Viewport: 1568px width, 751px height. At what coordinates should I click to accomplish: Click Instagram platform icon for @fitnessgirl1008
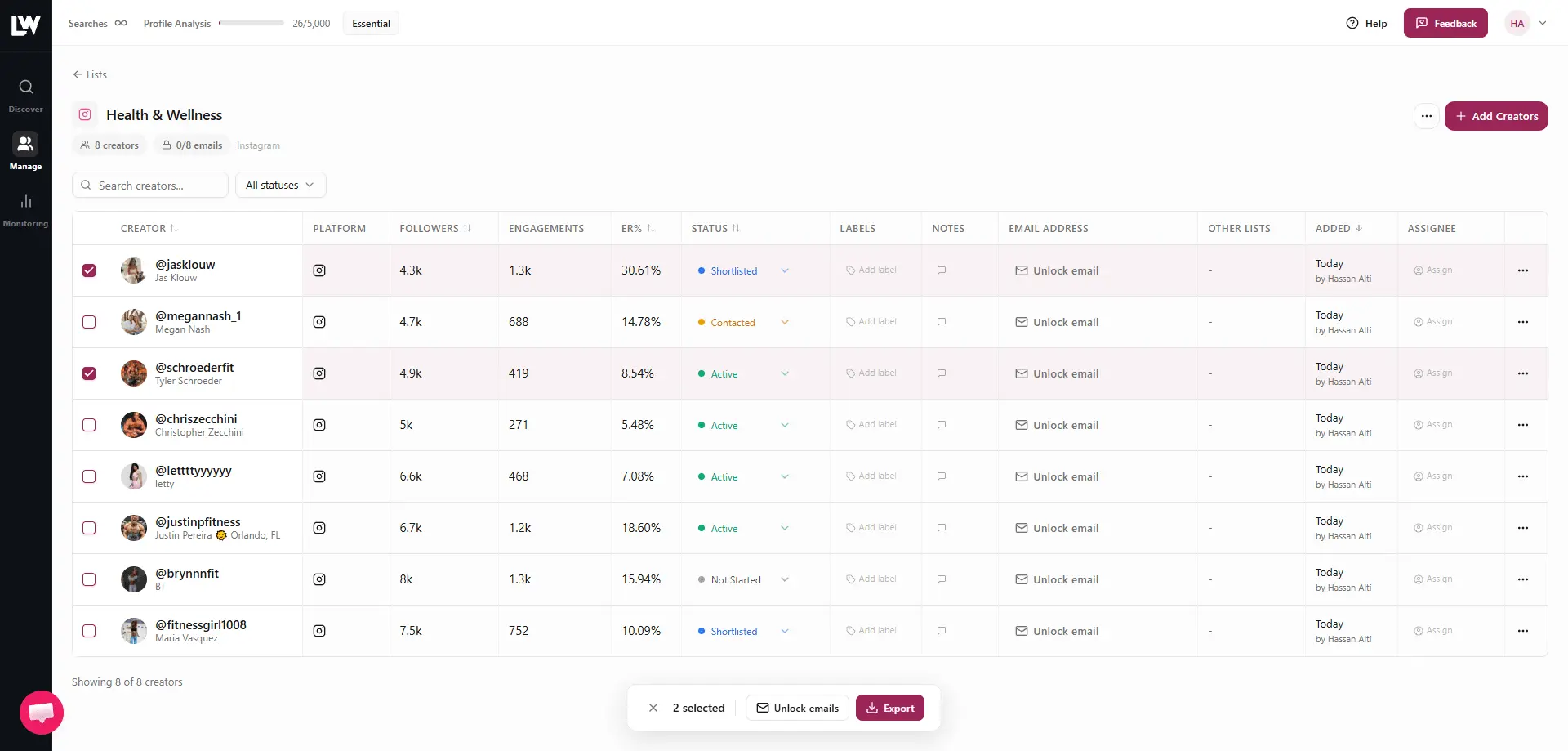(x=319, y=631)
